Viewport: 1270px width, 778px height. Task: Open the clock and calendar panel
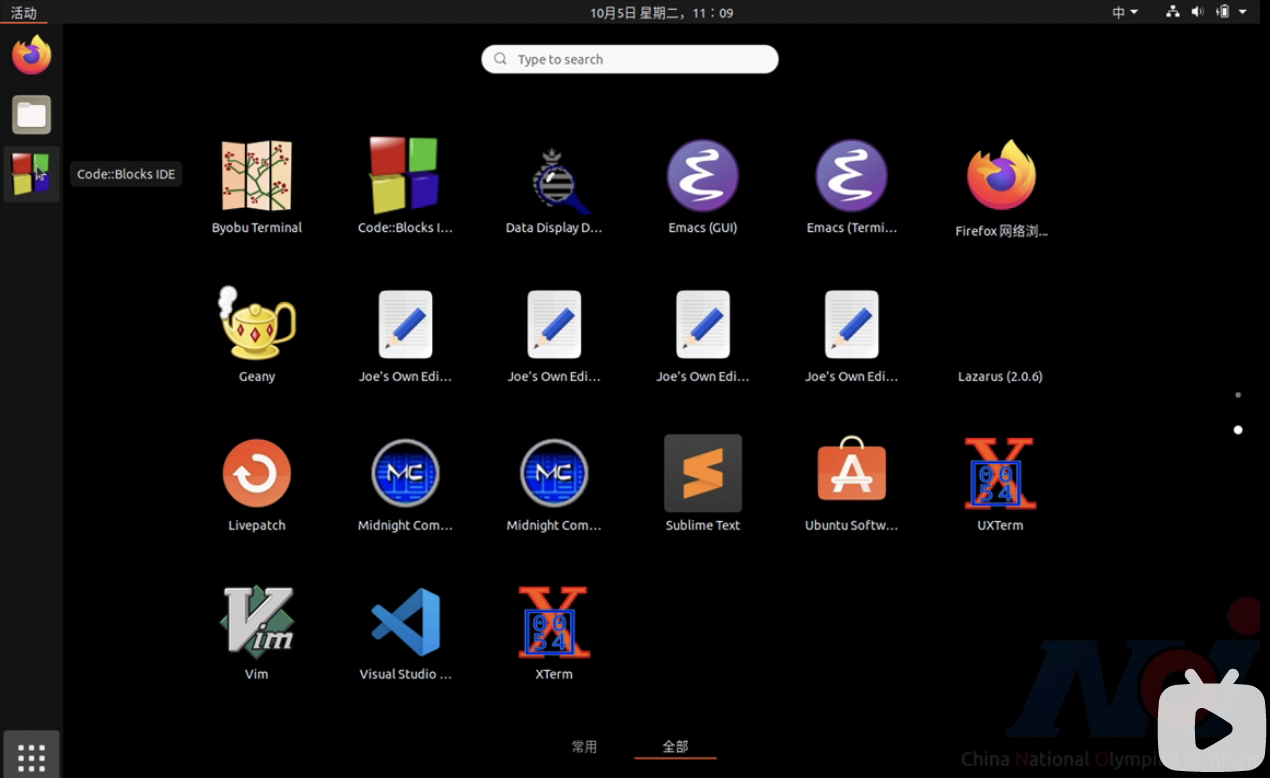coord(662,13)
